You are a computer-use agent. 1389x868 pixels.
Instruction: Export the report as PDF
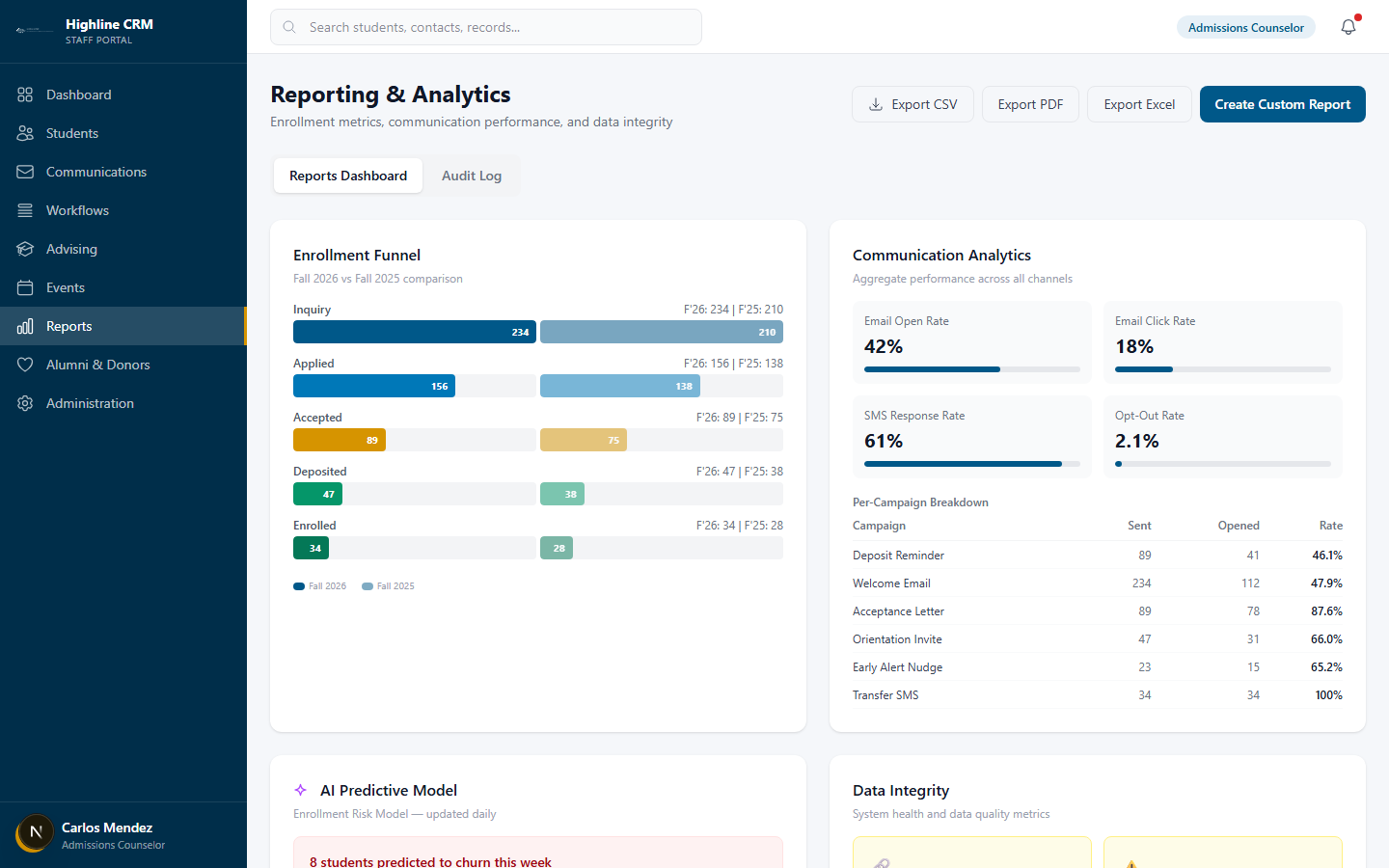point(1030,104)
